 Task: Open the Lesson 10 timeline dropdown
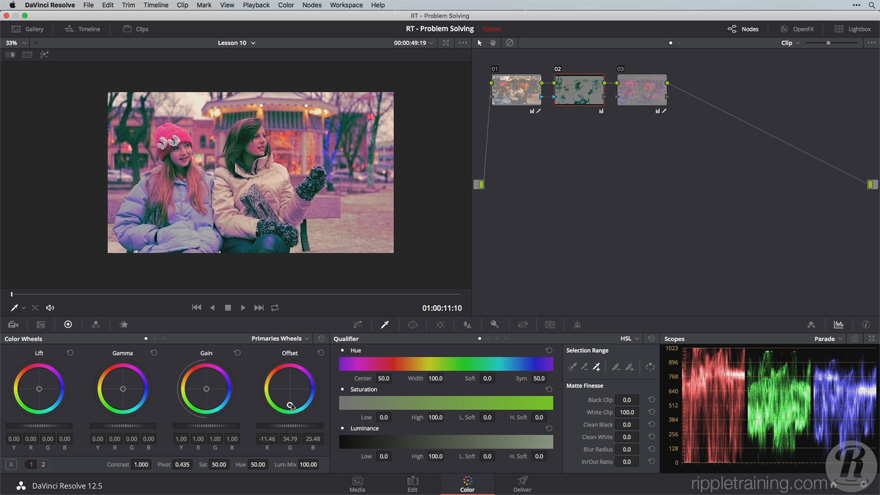236,43
